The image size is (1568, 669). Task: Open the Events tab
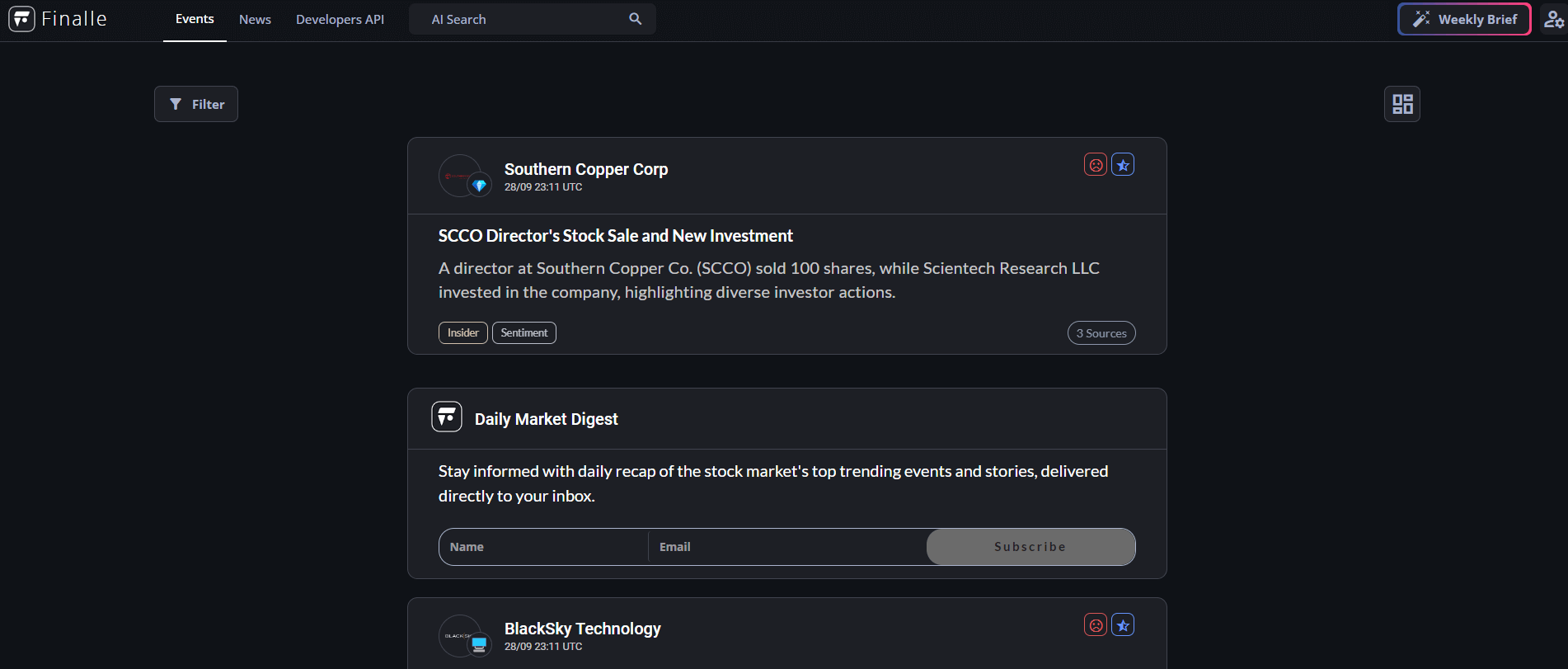pyautogui.click(x=195, y=19)
